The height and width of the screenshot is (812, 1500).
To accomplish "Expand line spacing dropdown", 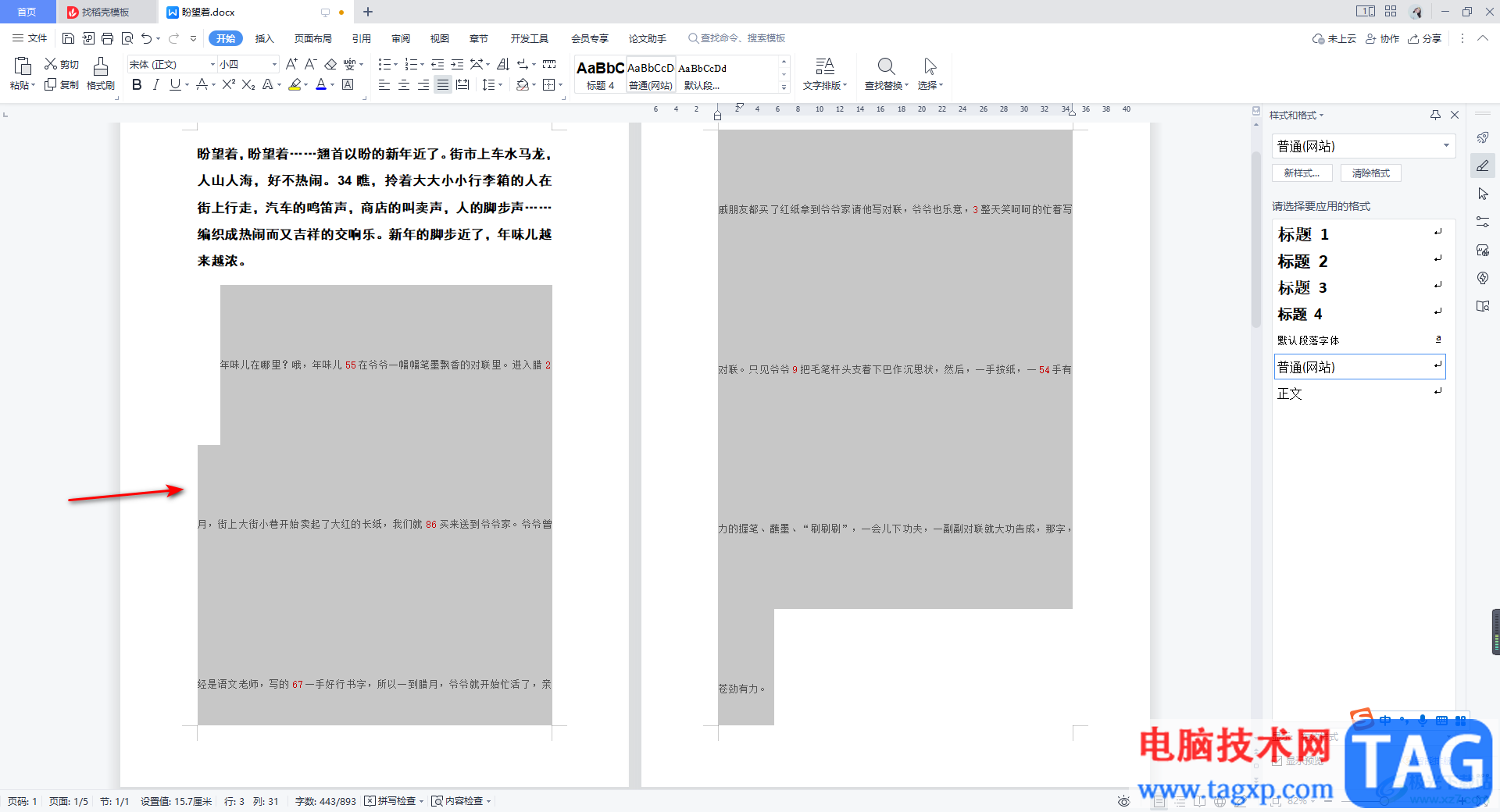I will pyautogui.click(x=500, y=85).
